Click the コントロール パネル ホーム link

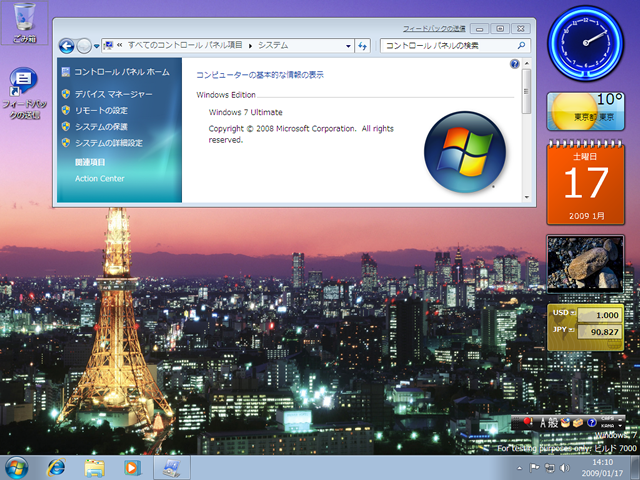pos(121,72)
